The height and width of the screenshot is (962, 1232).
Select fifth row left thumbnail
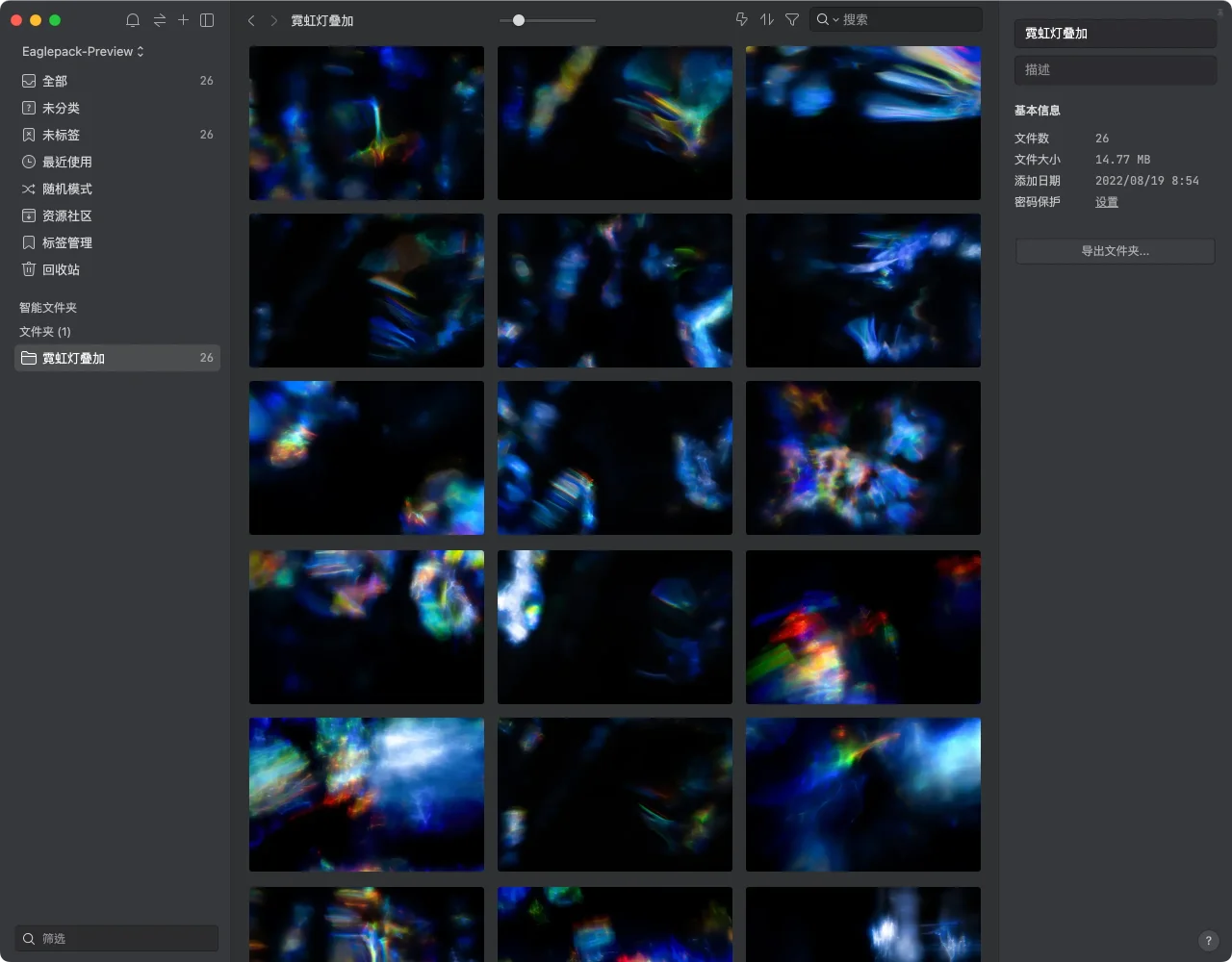(367, 795)
